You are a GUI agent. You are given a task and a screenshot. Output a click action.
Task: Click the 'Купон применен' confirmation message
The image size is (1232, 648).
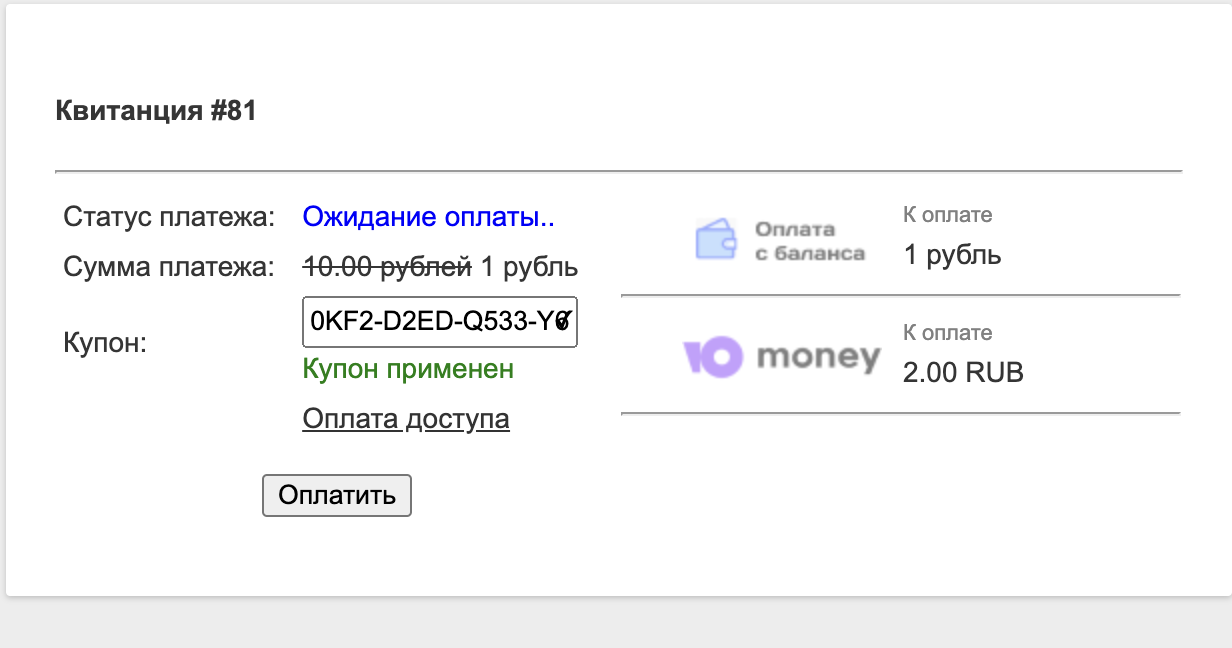tap(408, 369)
